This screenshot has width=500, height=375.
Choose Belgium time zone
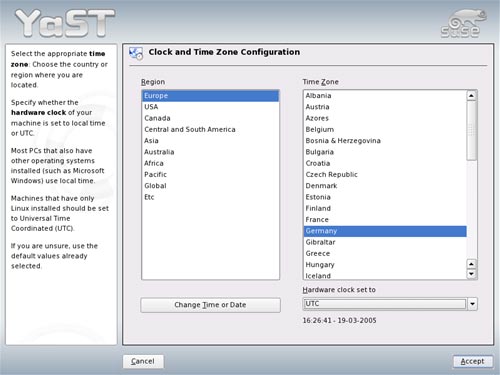tap(385, 130)
